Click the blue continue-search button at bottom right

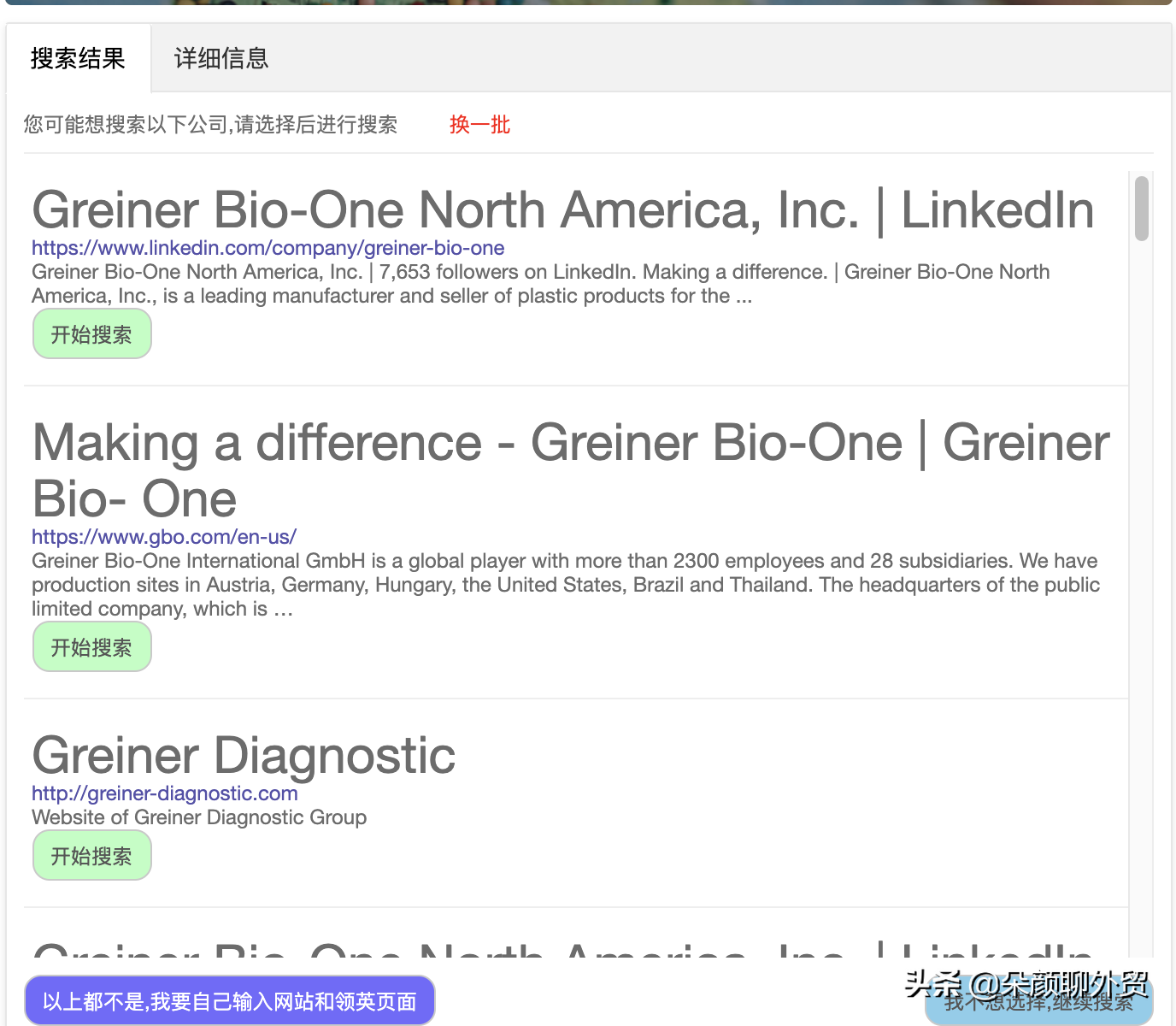click(1038, 1000)
